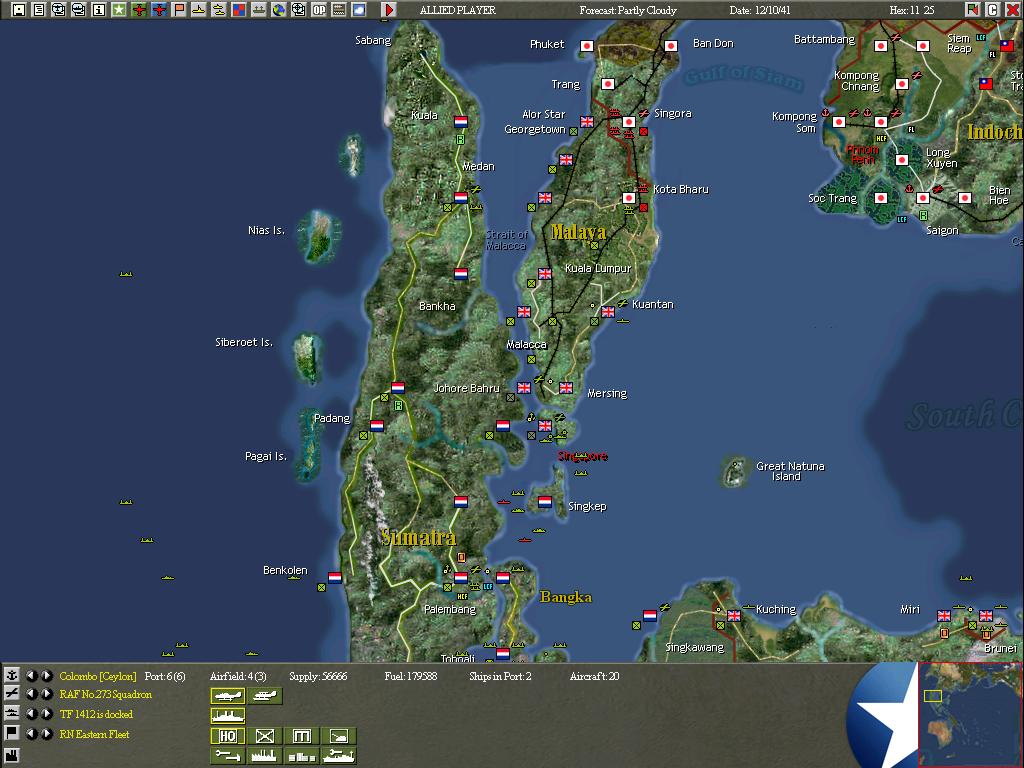Image resolution: width=1024 pixels, height=768 pixels.
Task: Click the stacked blocks resource button
Action: pyautogui.click(x=302, y=756)
